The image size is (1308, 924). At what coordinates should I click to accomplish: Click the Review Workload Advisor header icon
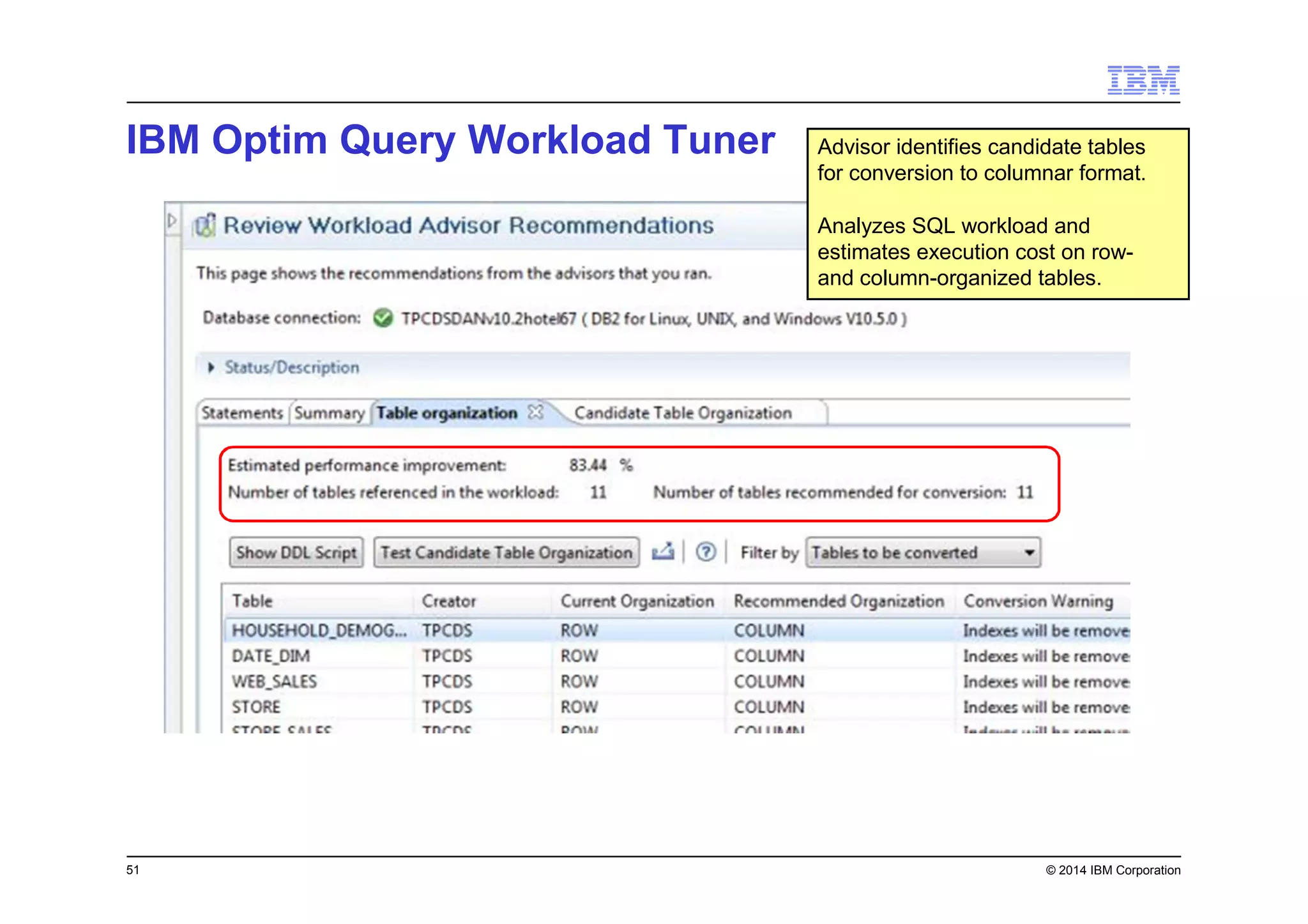205,225
